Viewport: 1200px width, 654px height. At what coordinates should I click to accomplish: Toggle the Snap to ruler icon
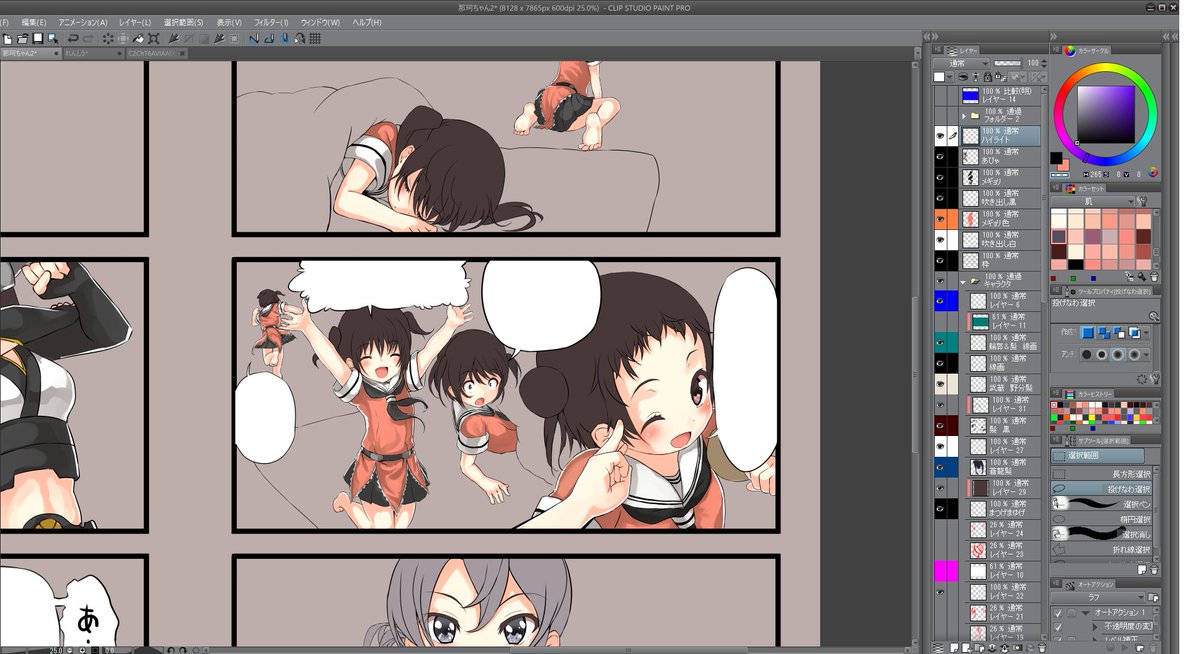click(x=254, y=38)
